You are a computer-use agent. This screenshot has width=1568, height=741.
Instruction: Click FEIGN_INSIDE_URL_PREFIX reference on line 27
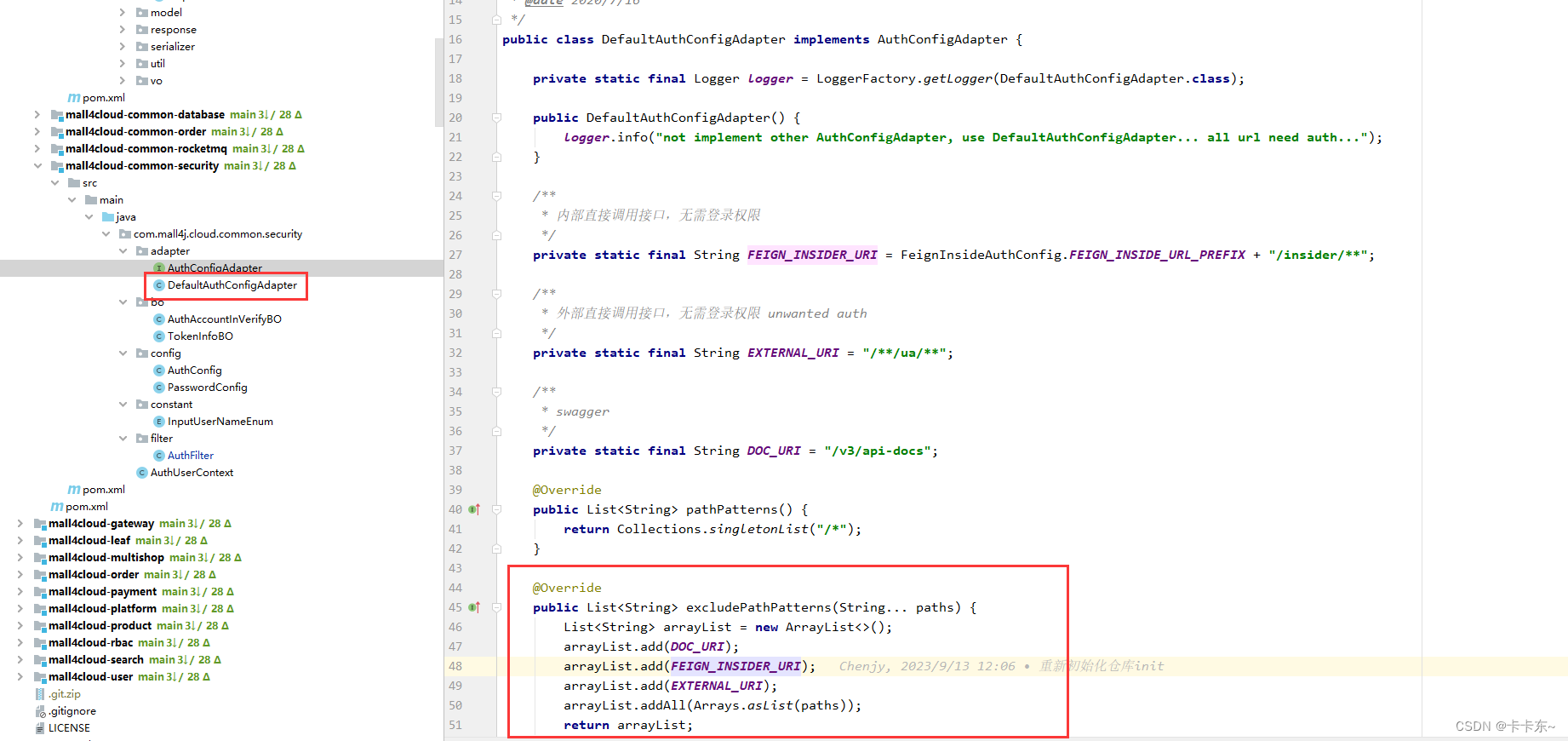tap(1157, 255)
